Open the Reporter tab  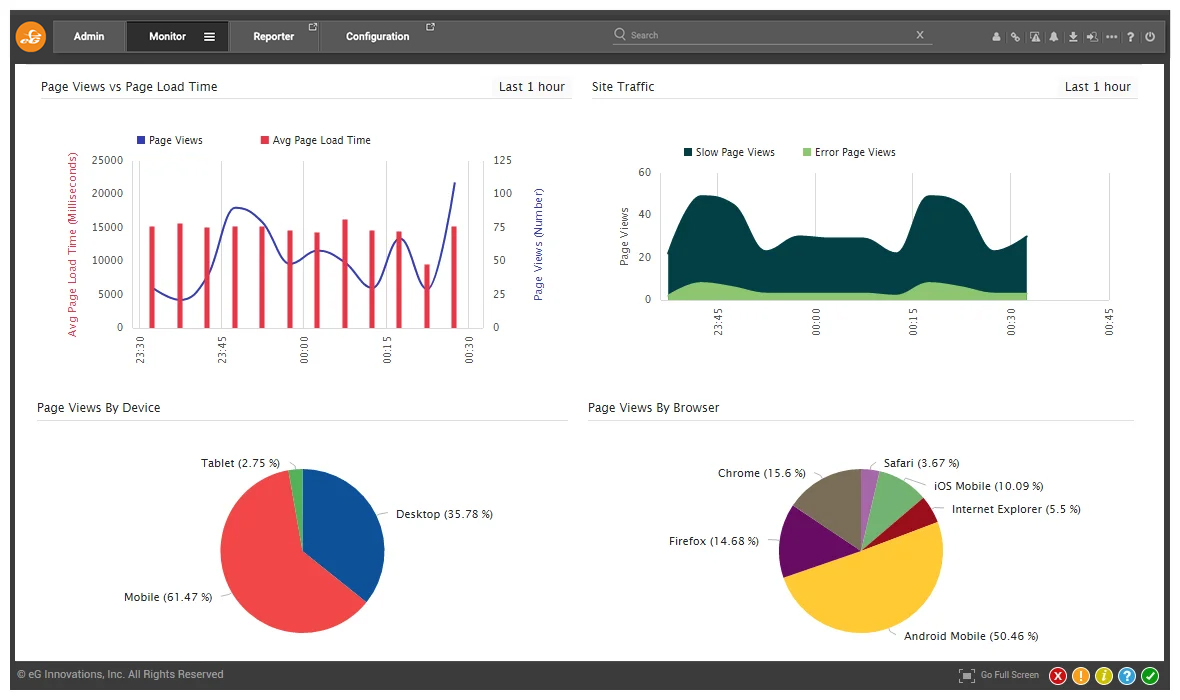pyautogui.click(x=273, y=36)
